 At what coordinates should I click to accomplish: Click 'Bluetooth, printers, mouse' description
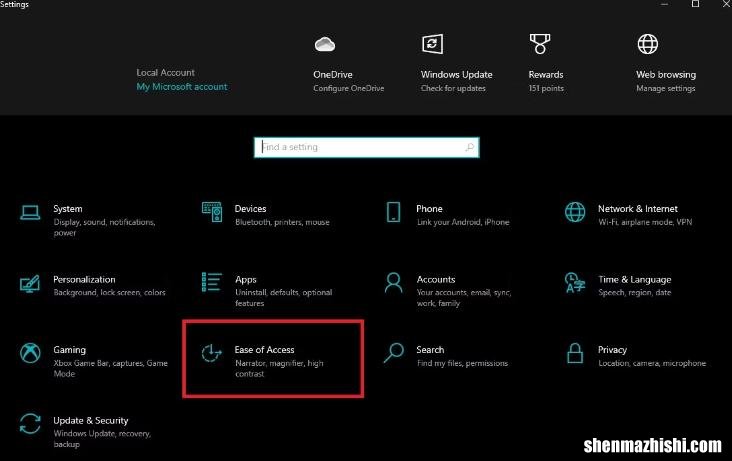(282, 222)
